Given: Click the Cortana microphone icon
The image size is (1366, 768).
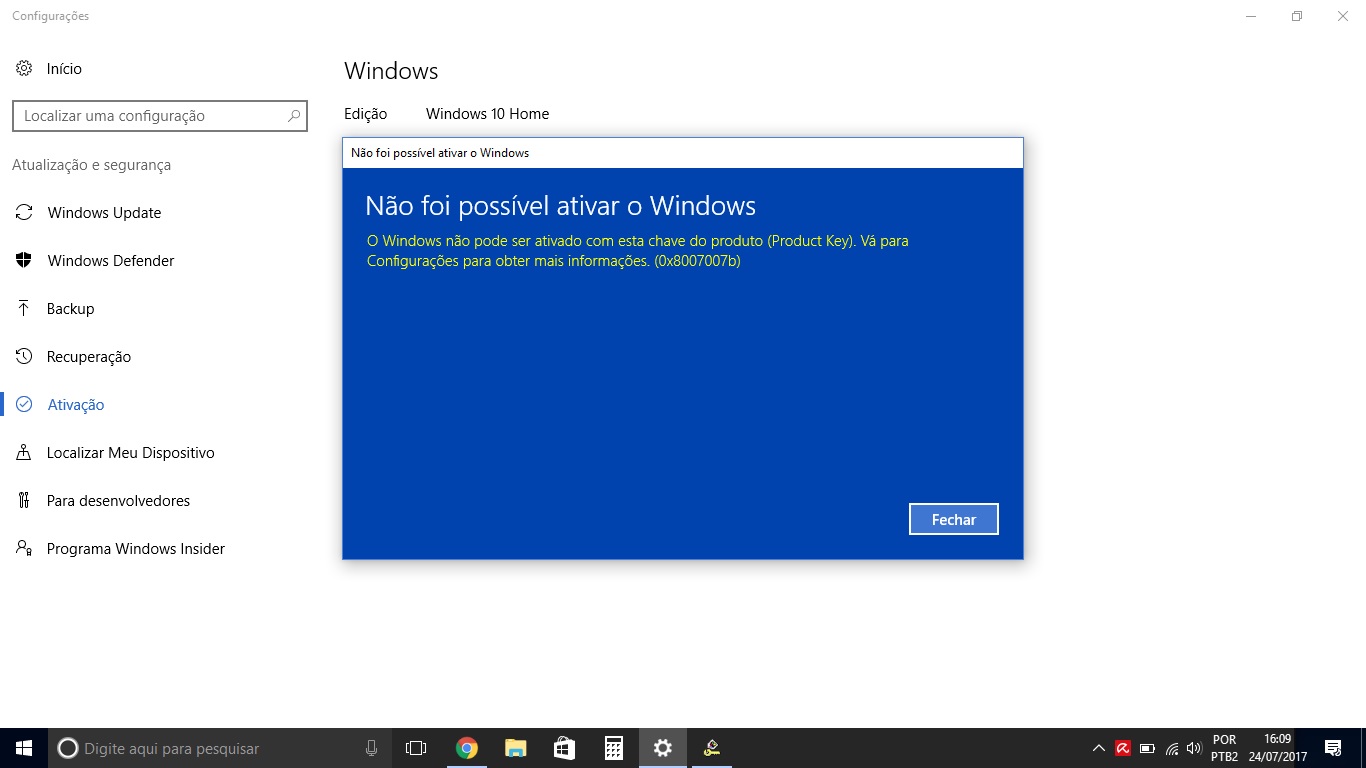Looking at the screenshot, I should point(371,748).
